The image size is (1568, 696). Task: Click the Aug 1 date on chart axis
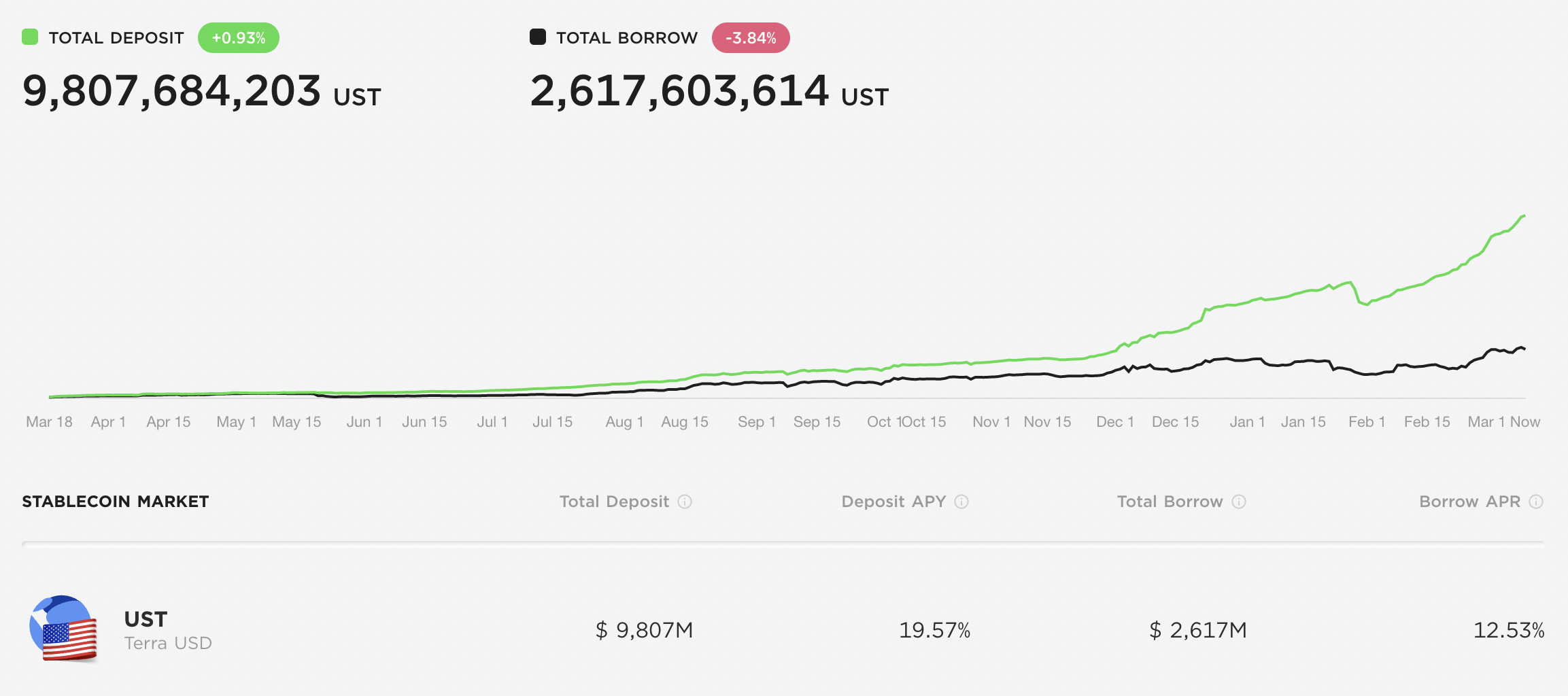[x=624, y=422]
